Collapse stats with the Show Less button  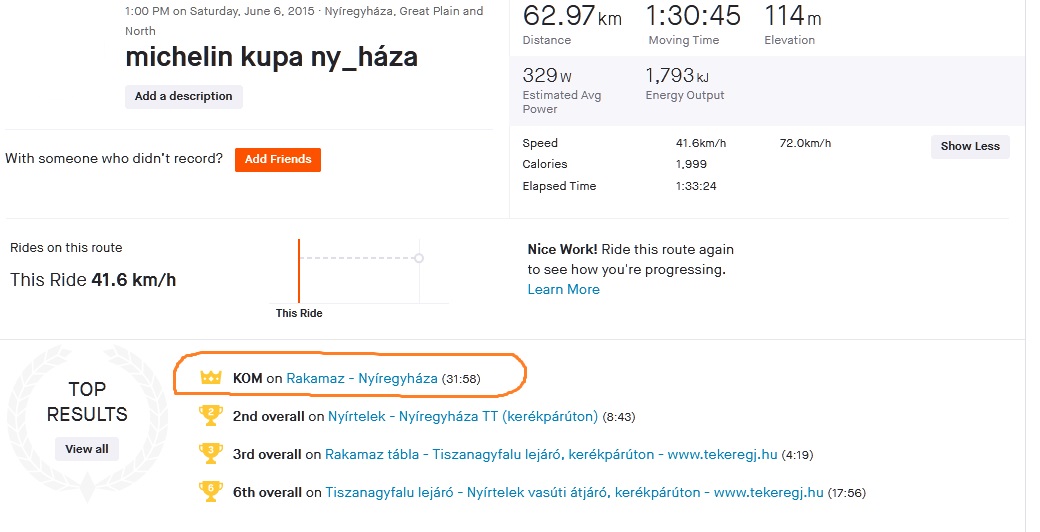click(969, 146)
